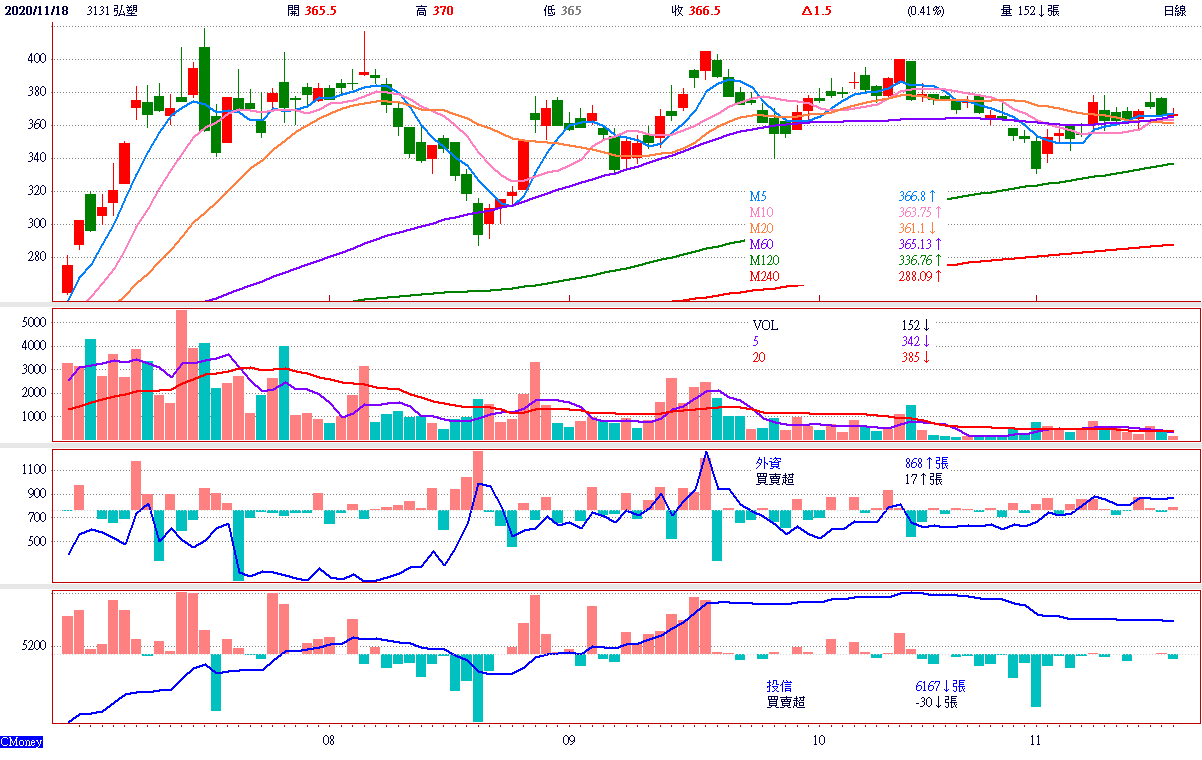The image size is (1202, 760).
Task: Click the 外資 買賣超 indicator label
Action: pyautogui.click(x=773, y=471)
